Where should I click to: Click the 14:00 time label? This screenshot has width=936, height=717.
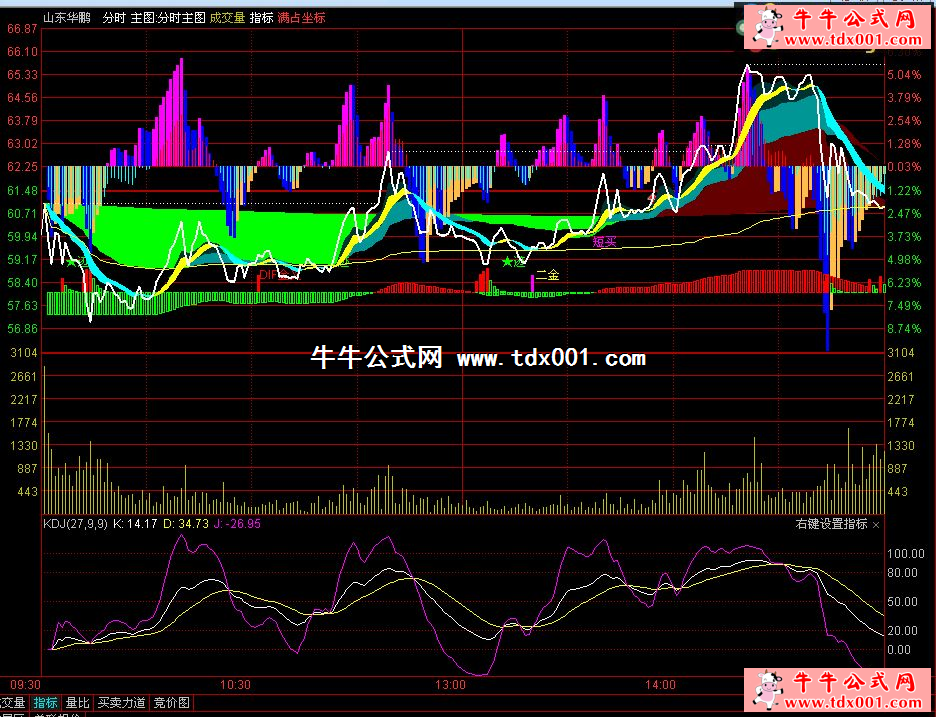[x=660, y=685]
